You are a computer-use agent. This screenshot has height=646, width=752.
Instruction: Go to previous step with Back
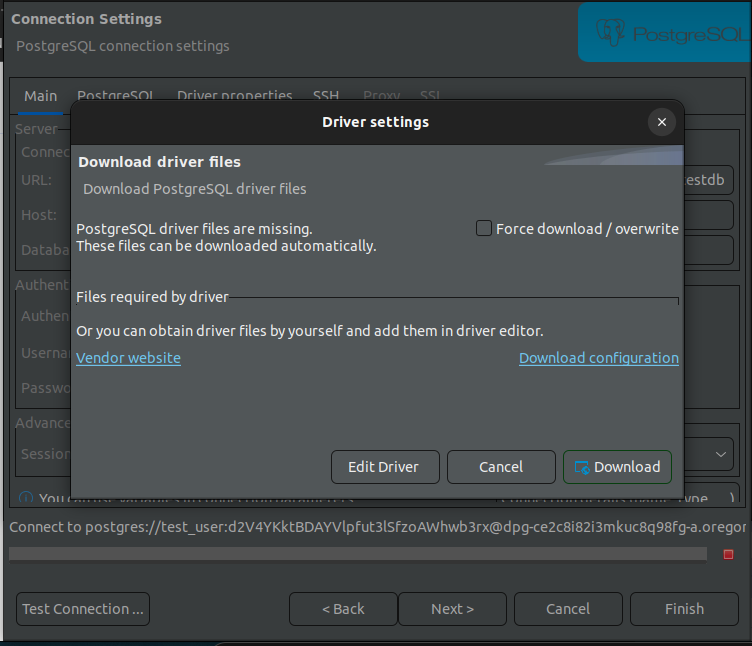(343, 609)
